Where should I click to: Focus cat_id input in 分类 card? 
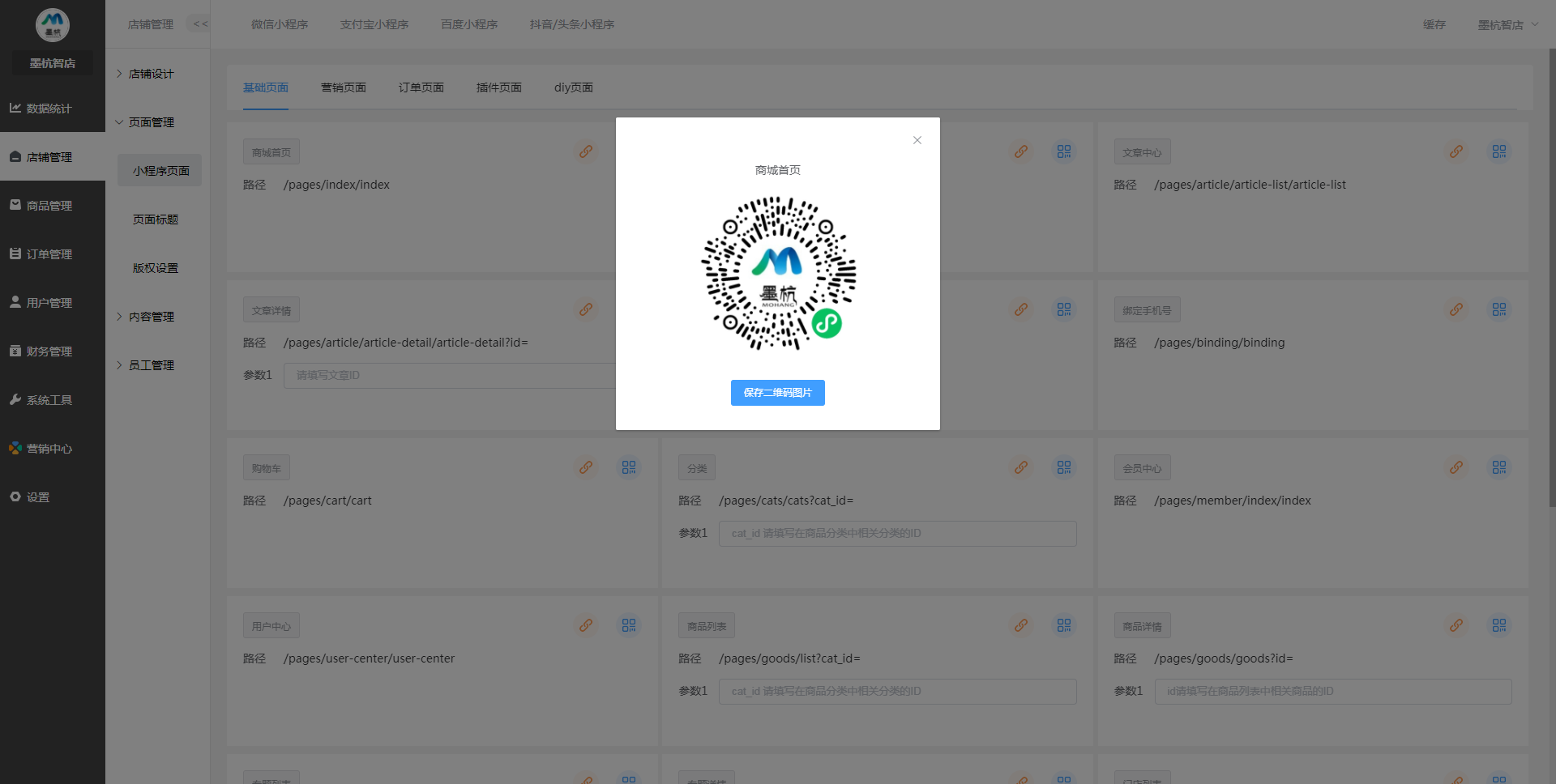898,534
